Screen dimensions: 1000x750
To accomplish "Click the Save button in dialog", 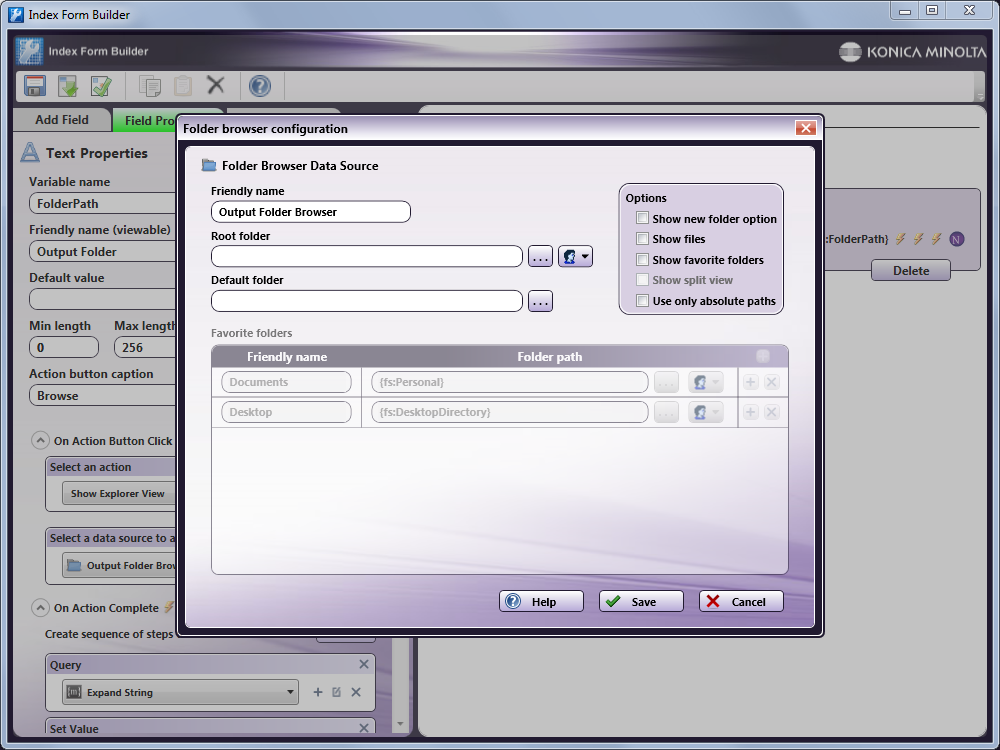I will (641, 601).
